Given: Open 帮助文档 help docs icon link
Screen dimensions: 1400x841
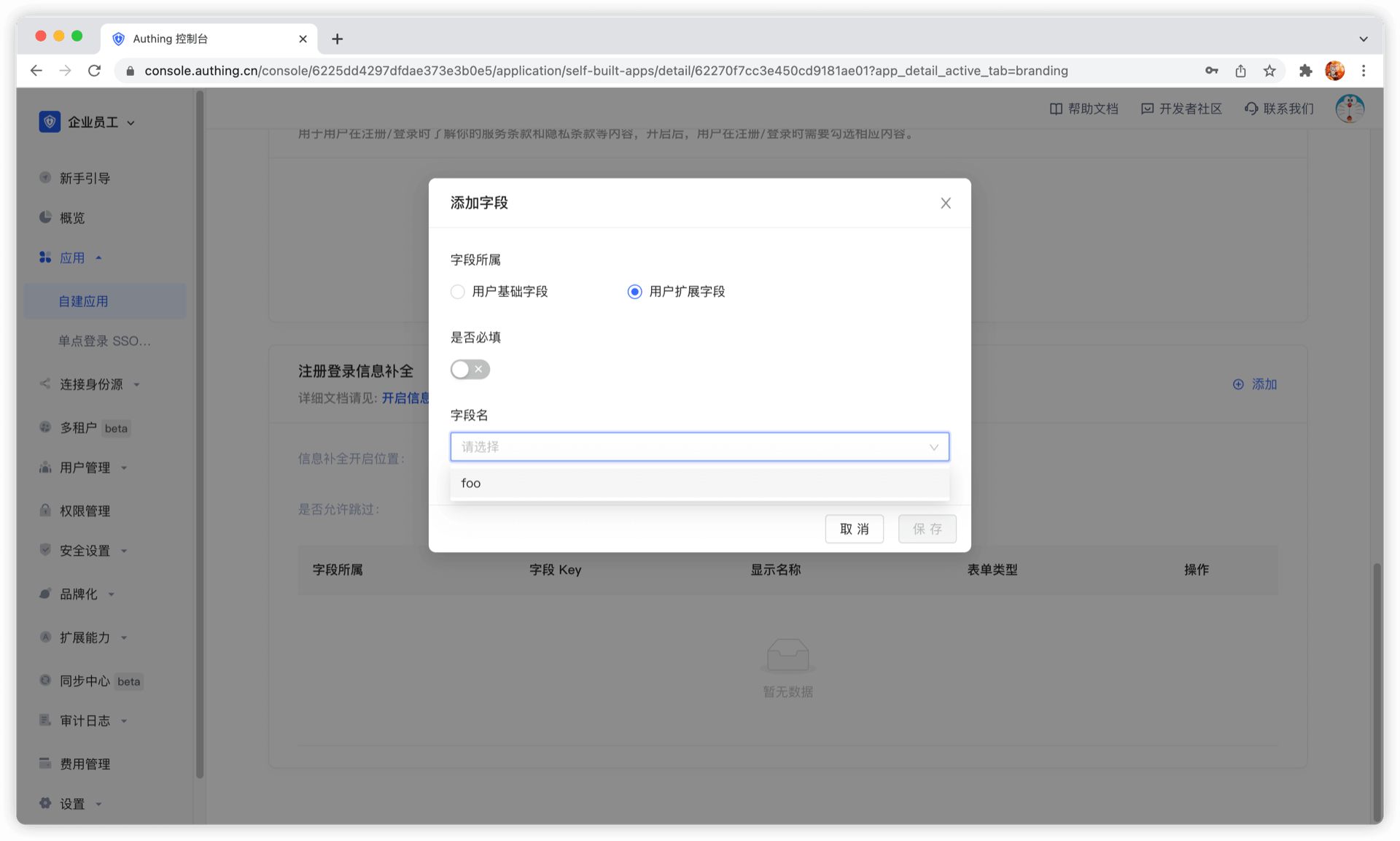Looking at the screenshot, I should (1056, 109).
